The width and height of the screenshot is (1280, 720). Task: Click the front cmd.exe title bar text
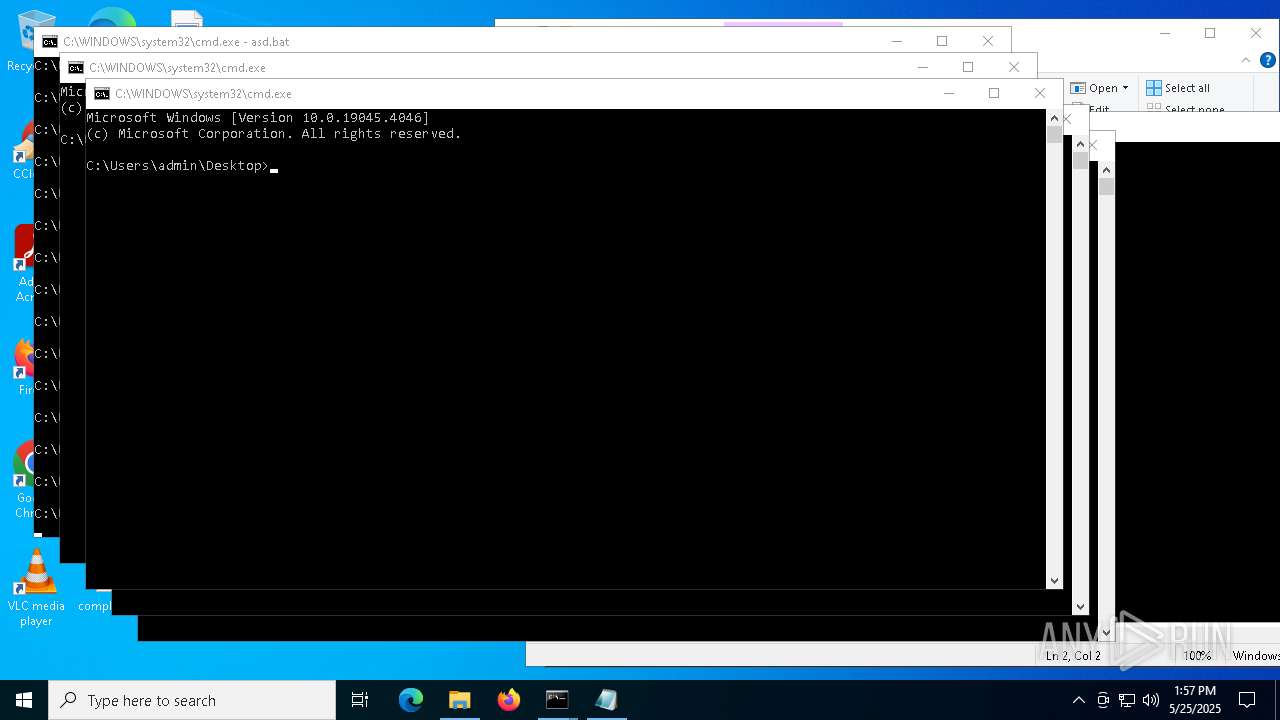[203, 94]
